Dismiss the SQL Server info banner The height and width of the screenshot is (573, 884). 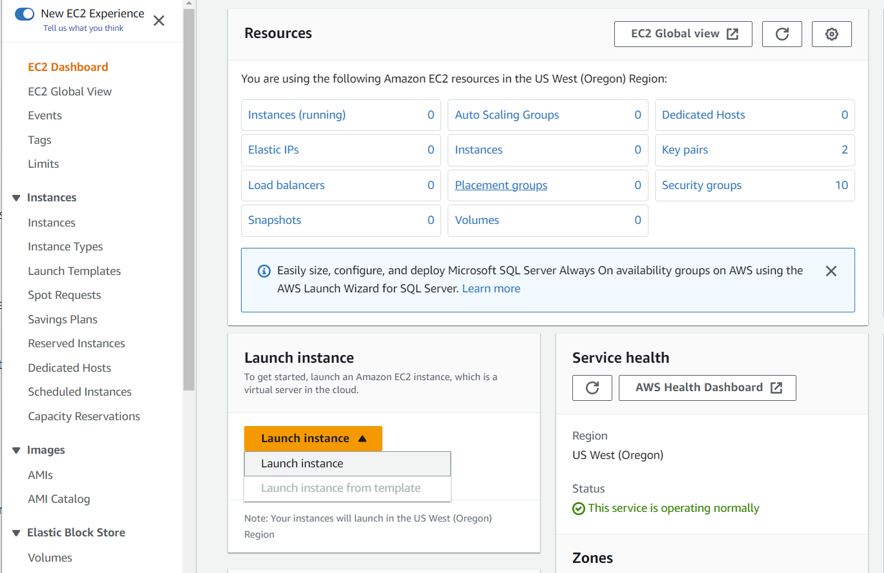click(831, 271)
